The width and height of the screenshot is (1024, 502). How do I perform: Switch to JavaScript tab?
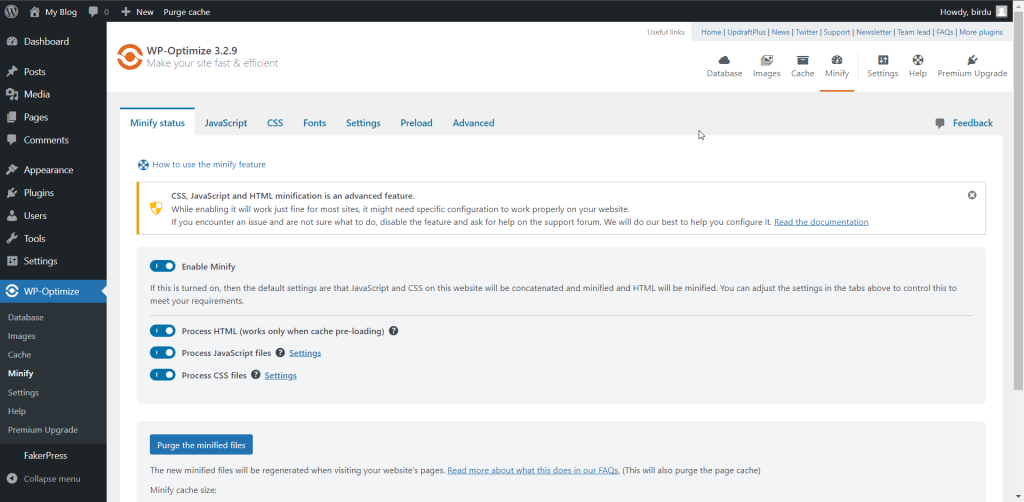[226, 123]
